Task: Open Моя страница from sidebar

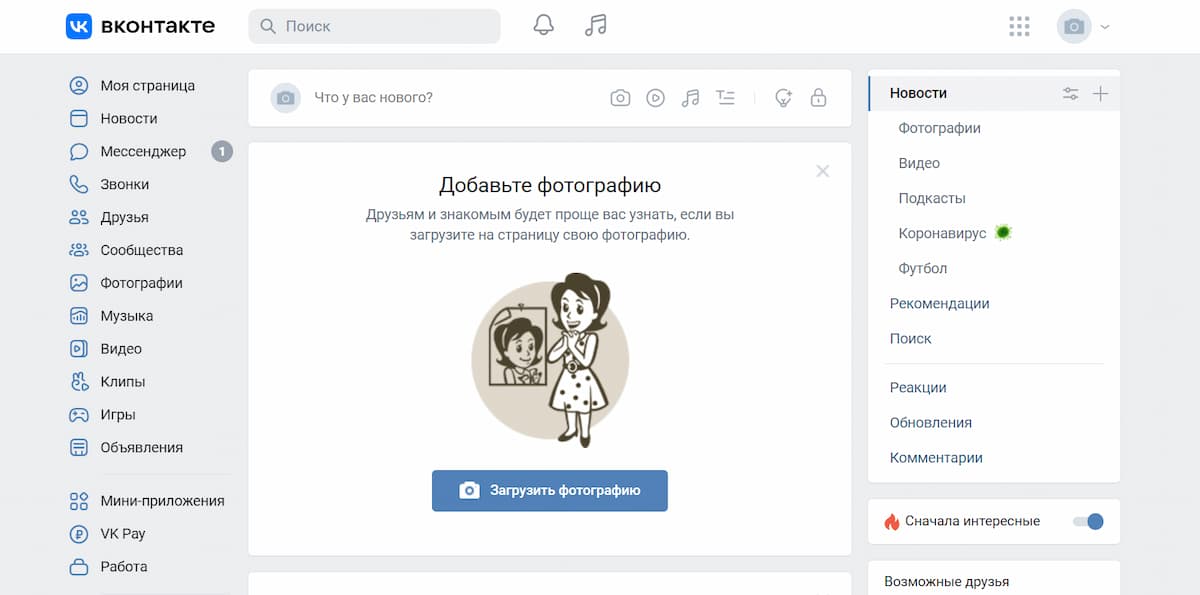Action: point(148,85)
